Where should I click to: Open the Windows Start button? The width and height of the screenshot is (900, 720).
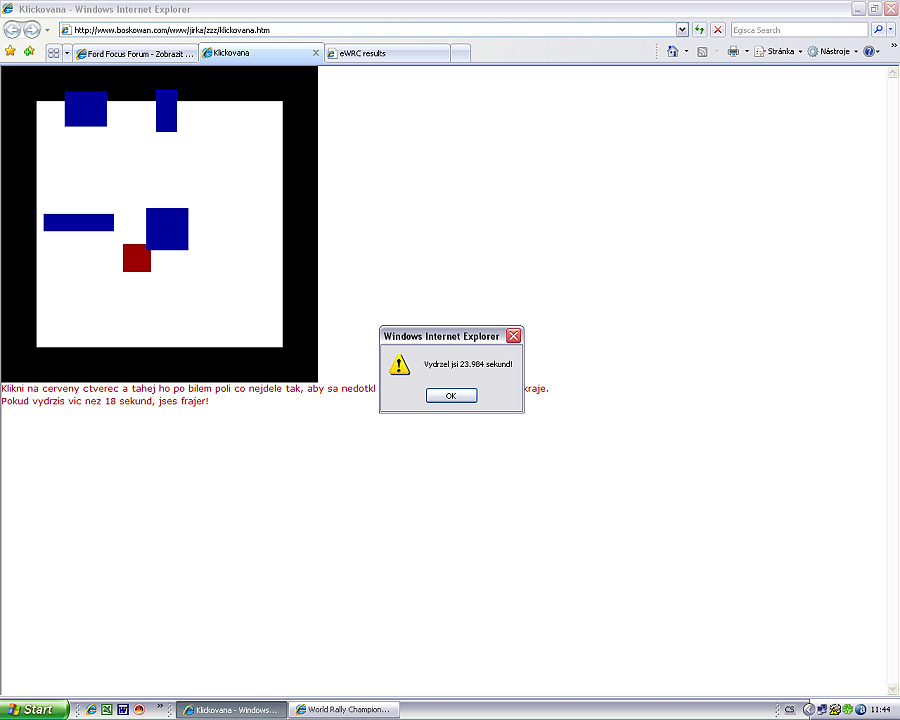tap(34, 709)
